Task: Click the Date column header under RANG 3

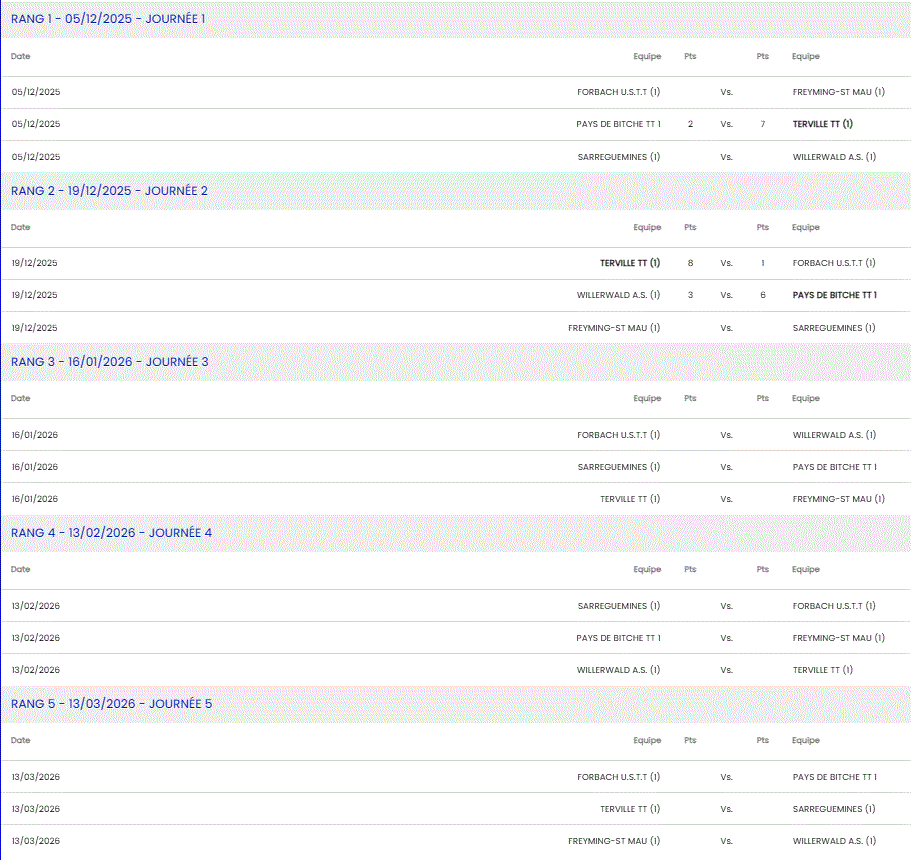Action: click(x=21, y=398)
